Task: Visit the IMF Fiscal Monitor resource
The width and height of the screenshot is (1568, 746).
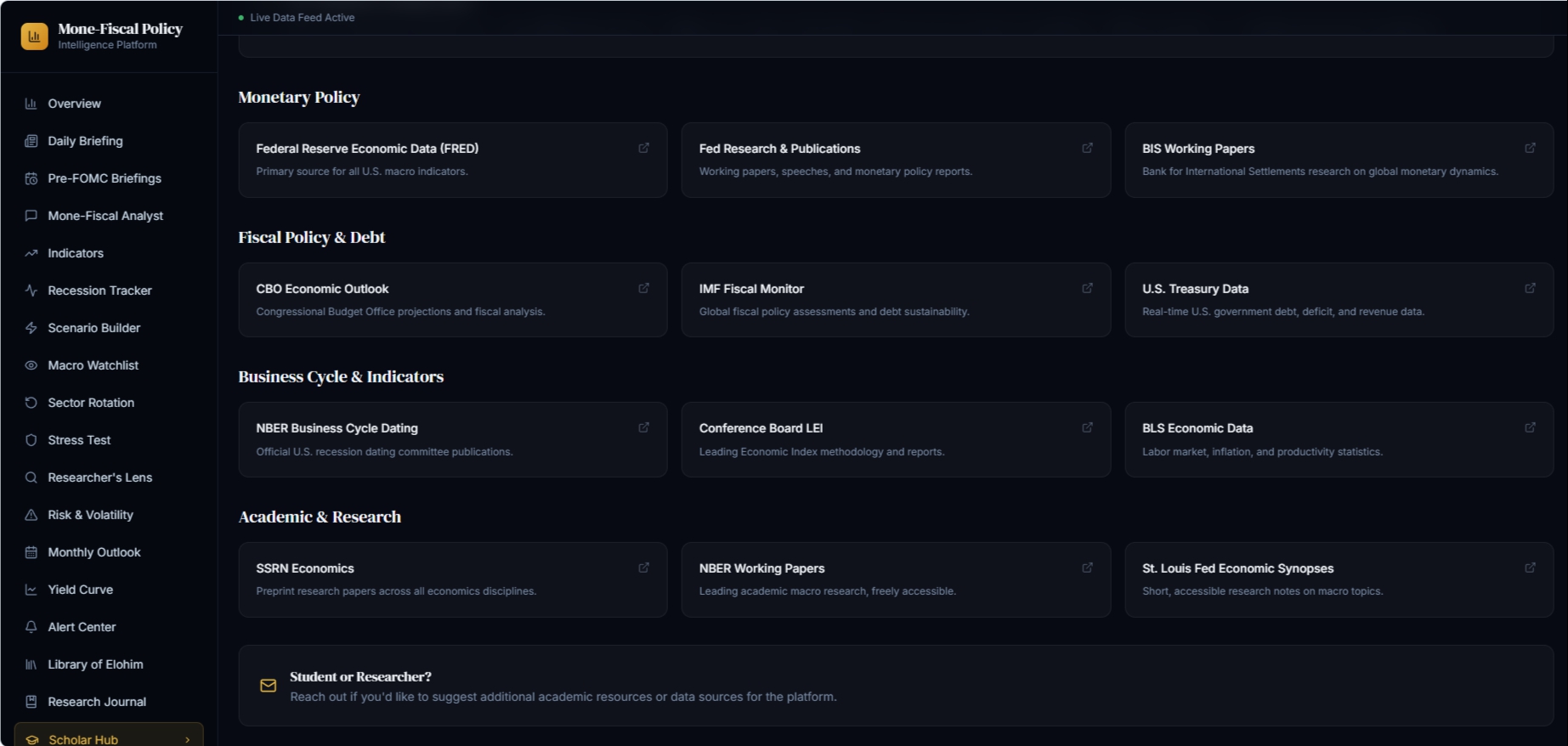Action: (x=896, y=300)
